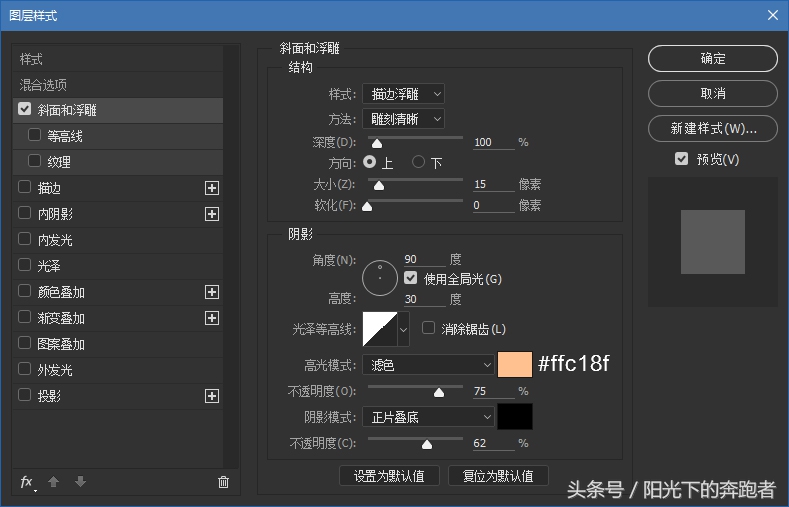Open the orange highlight color swatch

(515, 364)
